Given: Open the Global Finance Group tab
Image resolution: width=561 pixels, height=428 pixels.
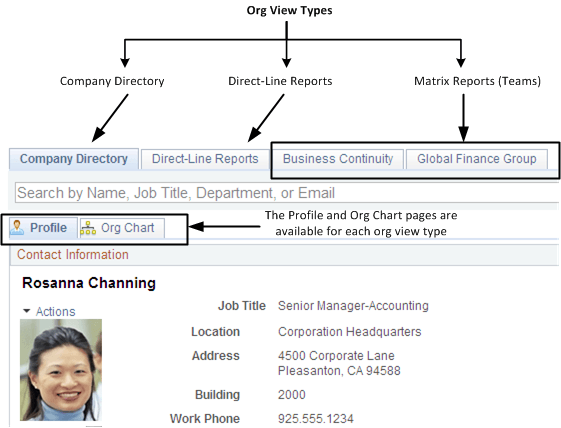Looking at the screenshot, I should point(477,159).
